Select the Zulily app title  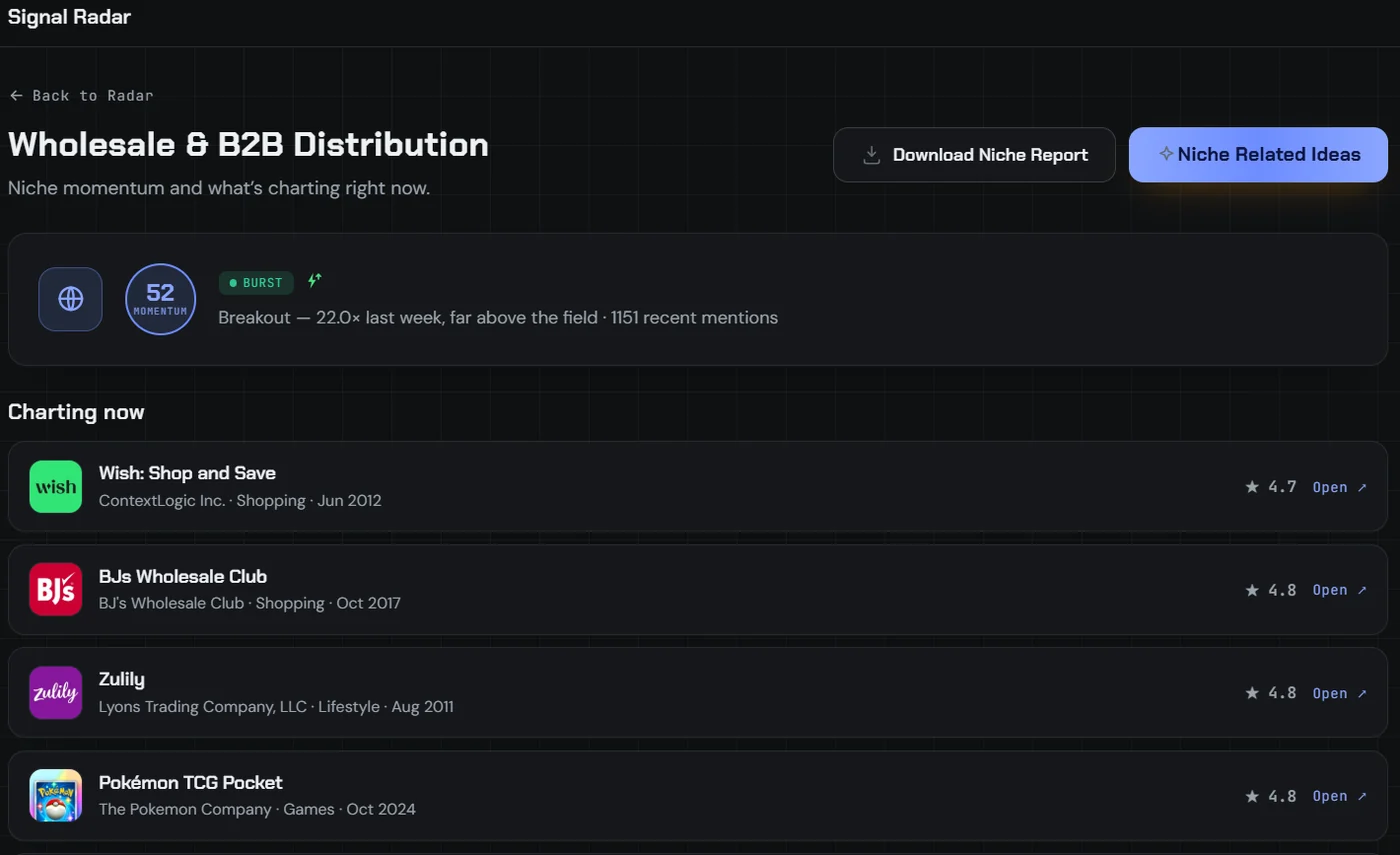(122, 680)
